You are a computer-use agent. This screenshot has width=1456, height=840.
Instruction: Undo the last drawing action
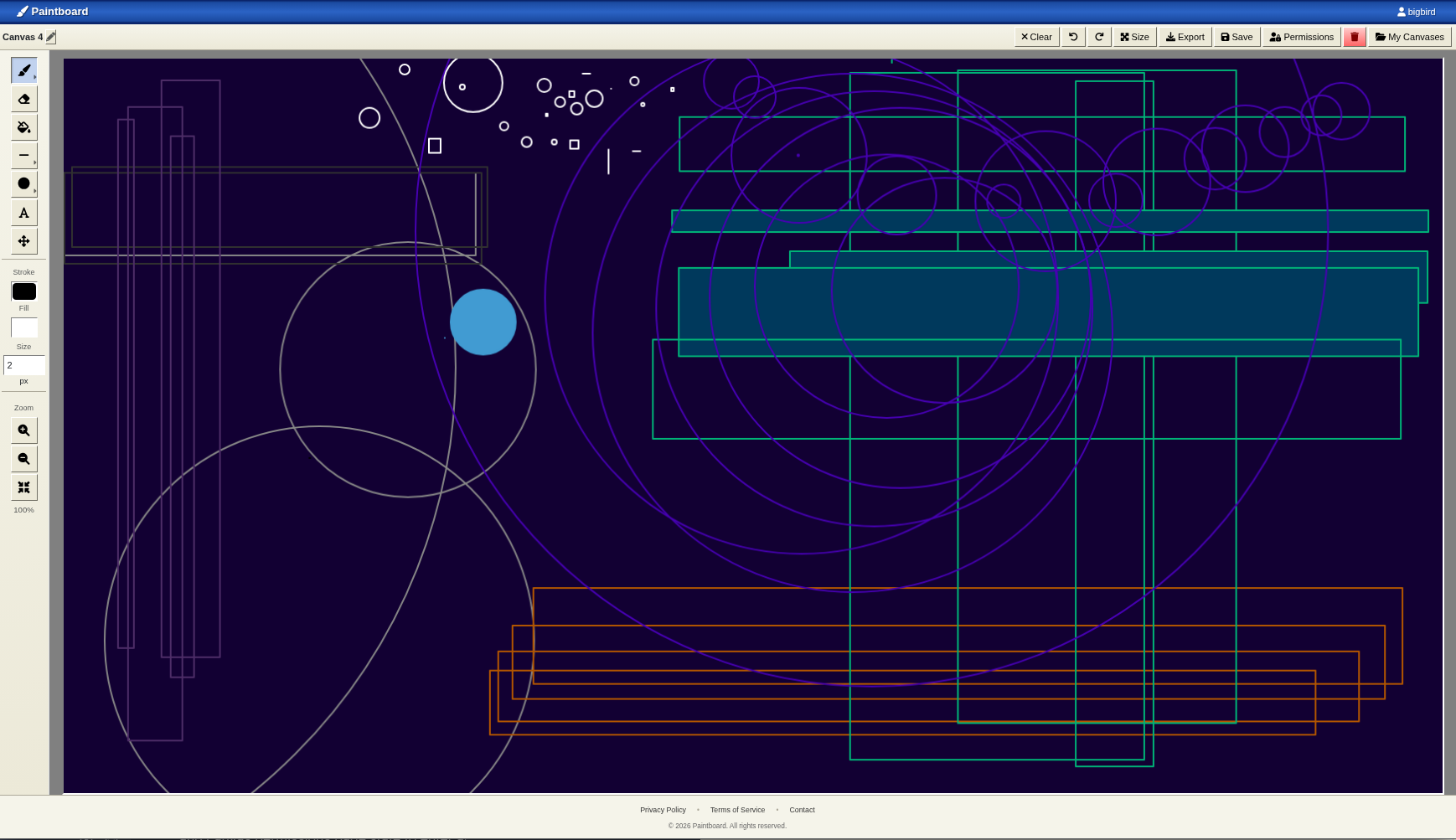tap(1072, 37)
